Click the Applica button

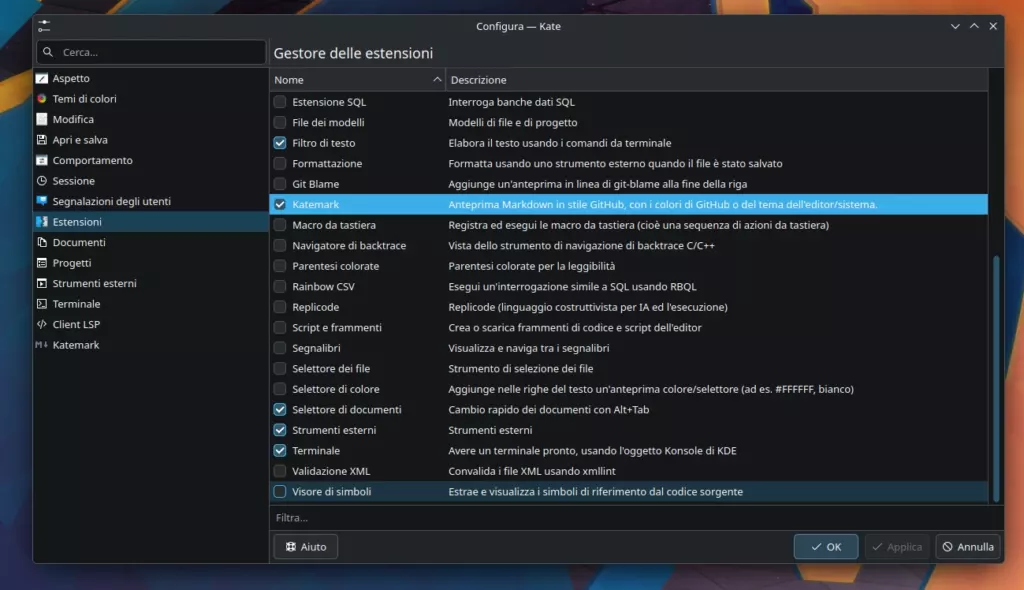point(897,547)
